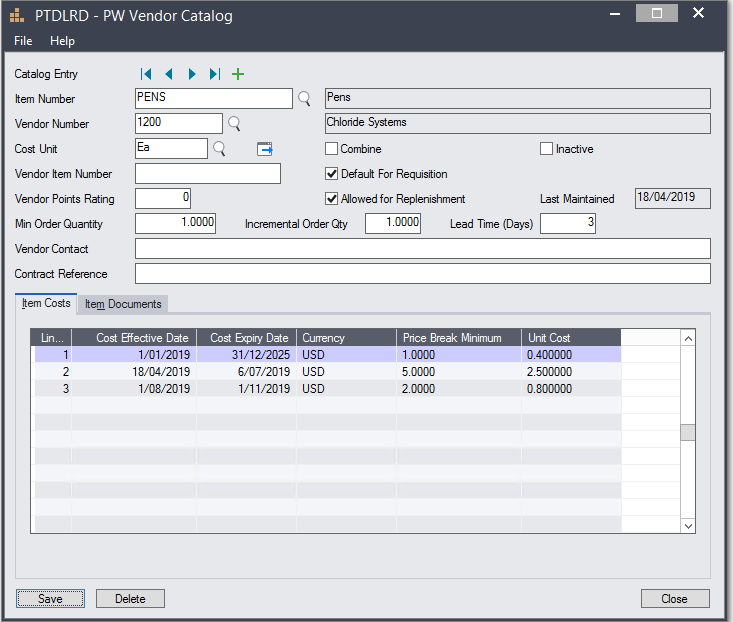Image resolution: width=733 pixels, height=622 pixels.
Task: Select unit cost 0.800000 cell
Action: click(x=572, y=389)
